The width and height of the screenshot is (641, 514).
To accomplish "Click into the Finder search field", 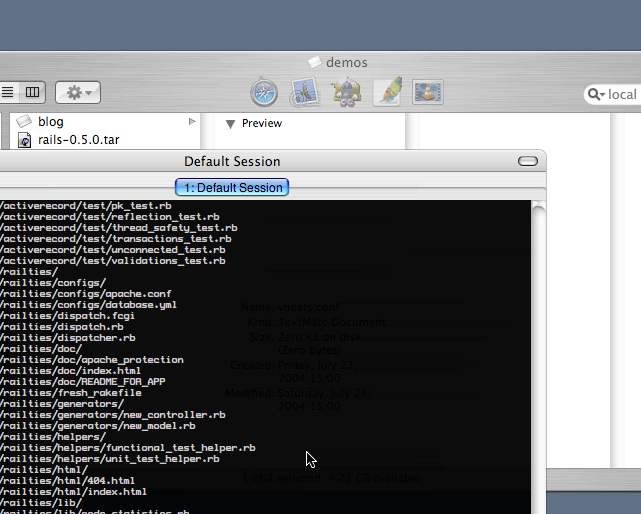I will pyautogui.click(x=622, y=94).
